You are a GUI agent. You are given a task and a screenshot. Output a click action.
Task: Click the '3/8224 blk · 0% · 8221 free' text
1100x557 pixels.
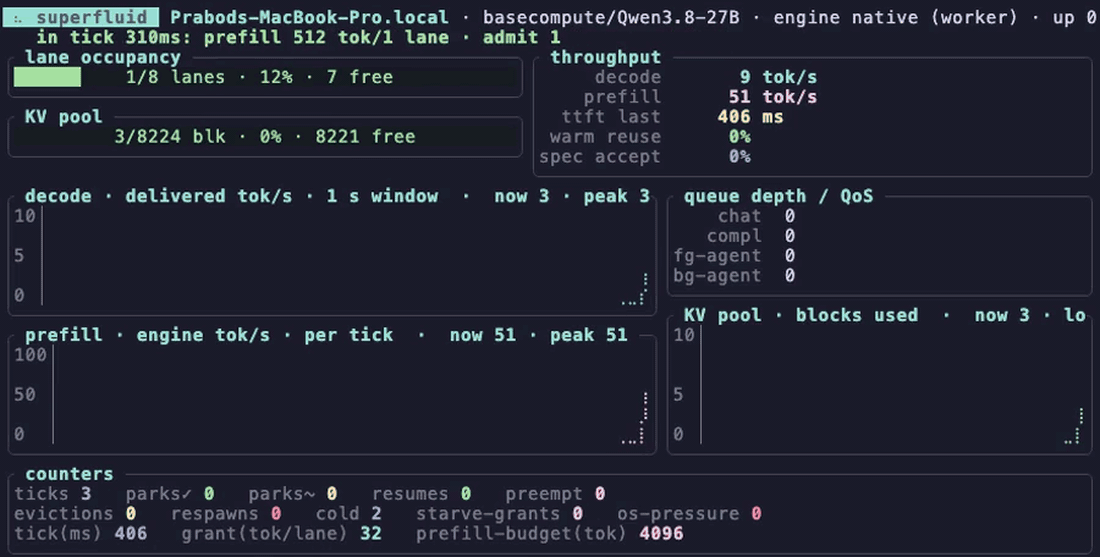[x=264, y=136]
